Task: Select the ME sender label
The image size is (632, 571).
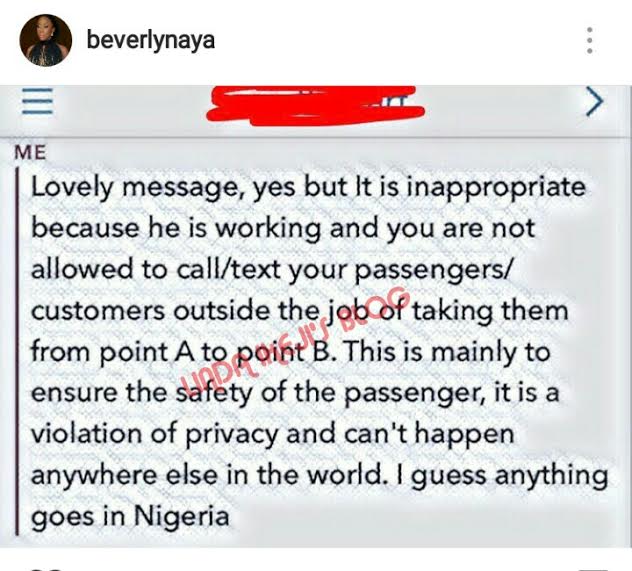Action: [x=30, y=152]
